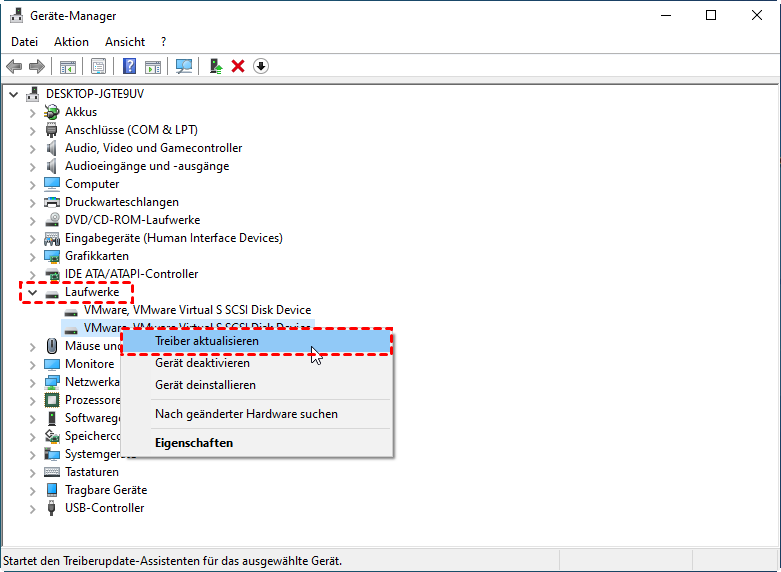
Task: Click the show/hide console tree icon
Action: tap(68, 66)
